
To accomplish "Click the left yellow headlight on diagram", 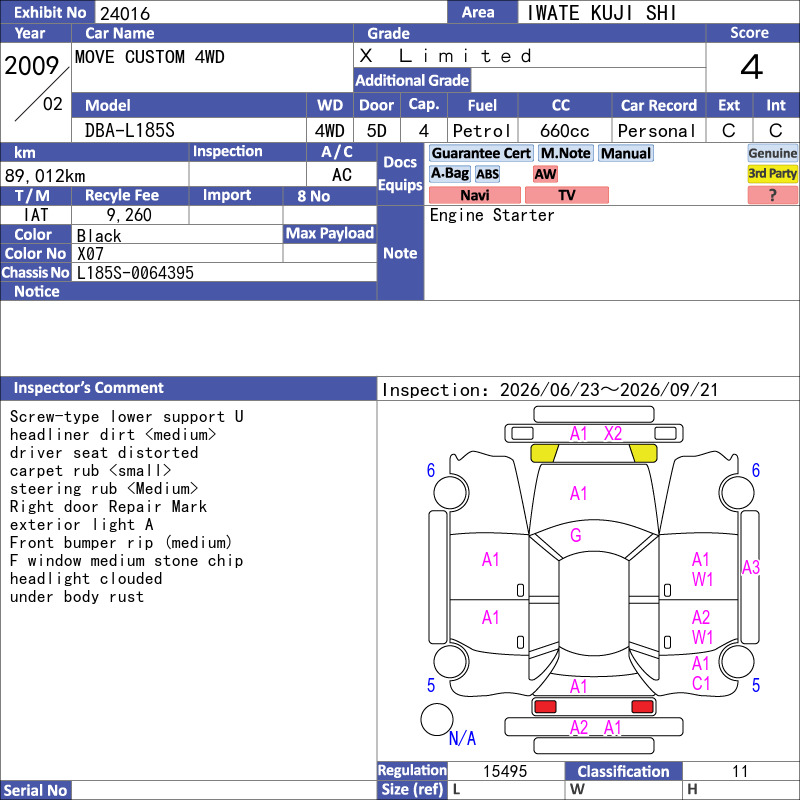I will pos(544,453).
